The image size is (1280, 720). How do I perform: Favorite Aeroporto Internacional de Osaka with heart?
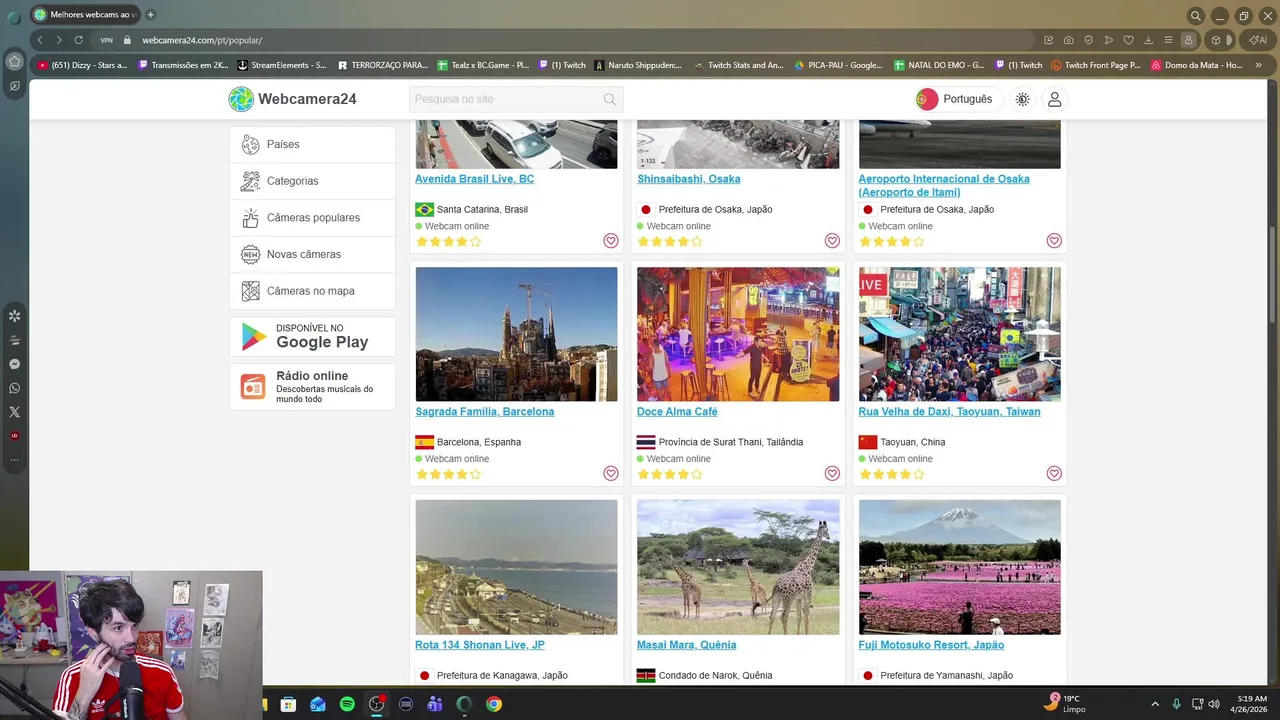pyautogui.click(x=1054, y=241)
